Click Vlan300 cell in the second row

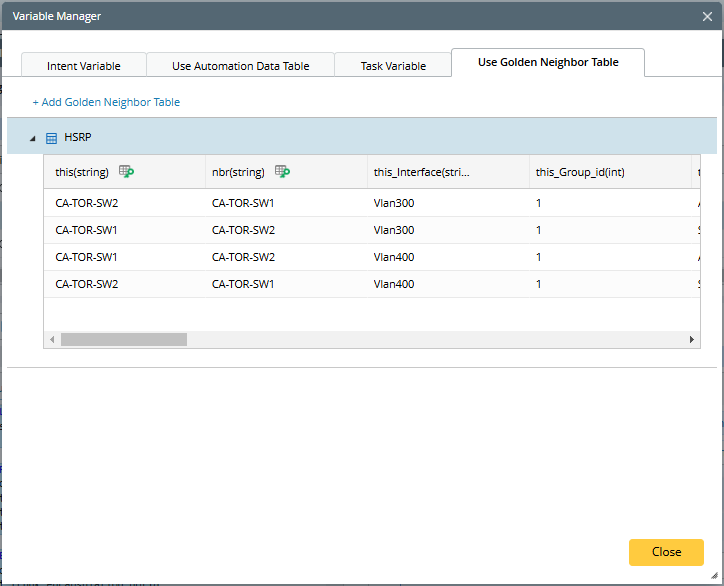click(x=394, y=230)
